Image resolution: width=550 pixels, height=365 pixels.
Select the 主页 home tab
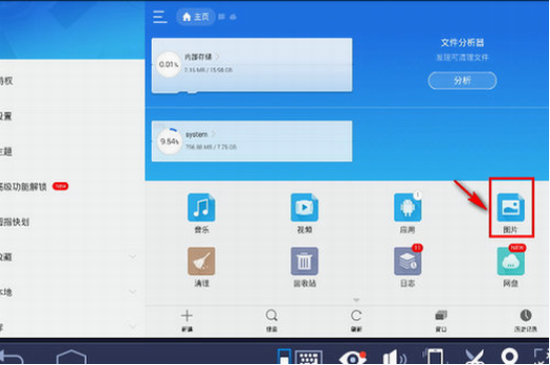(196, 16)
